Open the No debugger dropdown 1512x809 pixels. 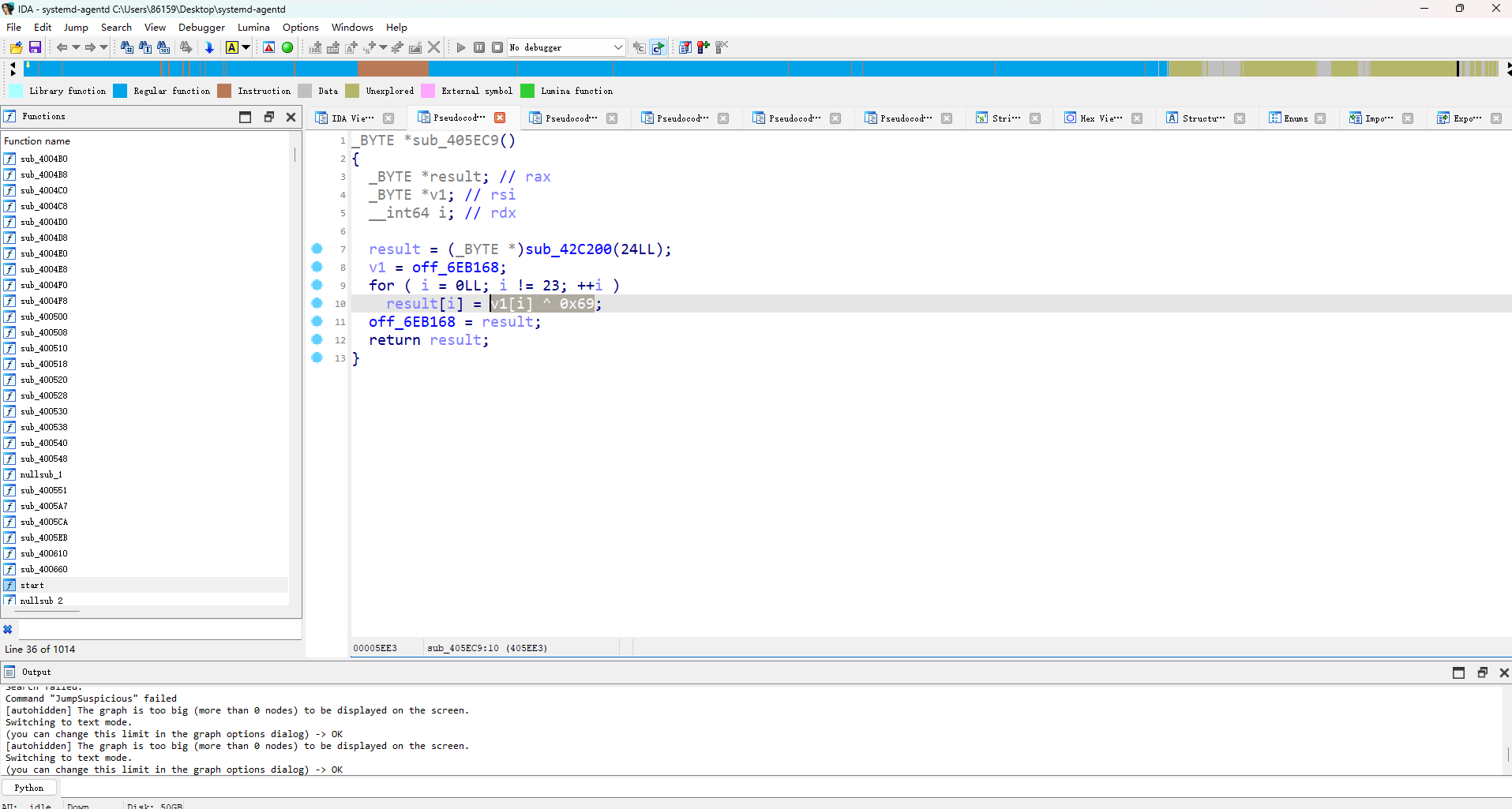pos(566,47)
